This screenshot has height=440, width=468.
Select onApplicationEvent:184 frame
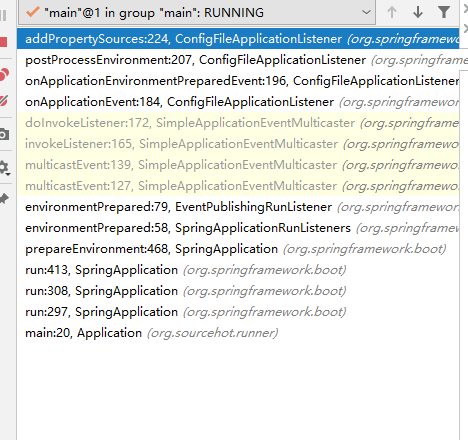tap(238, 102)
